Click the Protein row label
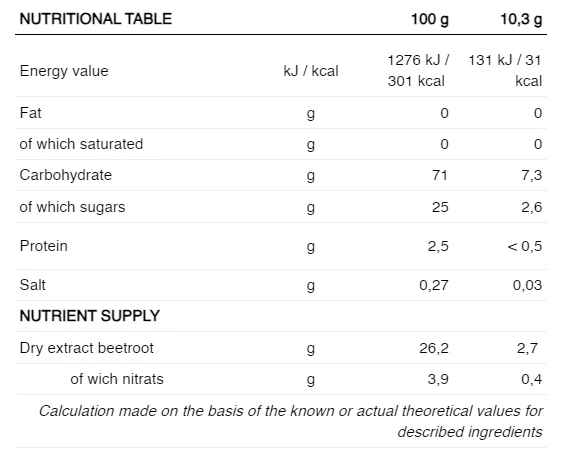 pyautogui.click(x=43, y=246)
